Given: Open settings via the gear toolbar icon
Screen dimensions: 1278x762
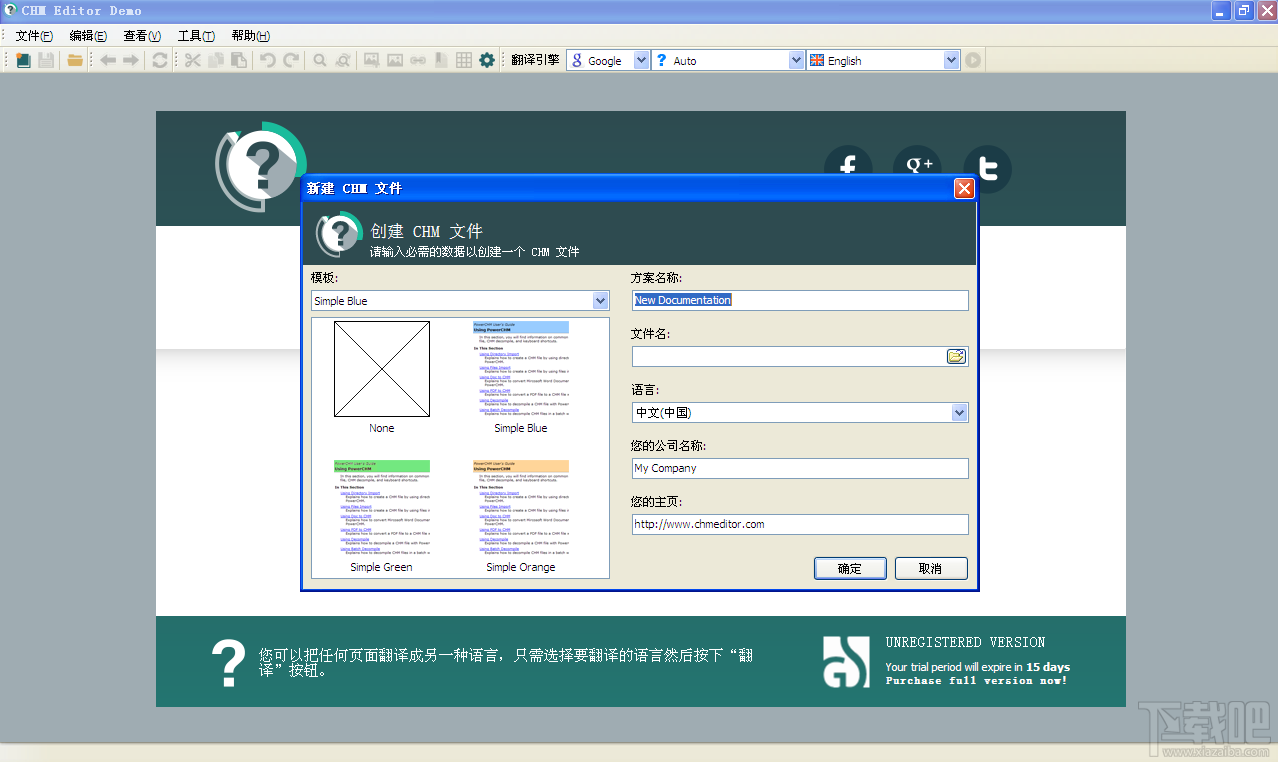Looking at the screenshot, I should (x=487, y=60).
